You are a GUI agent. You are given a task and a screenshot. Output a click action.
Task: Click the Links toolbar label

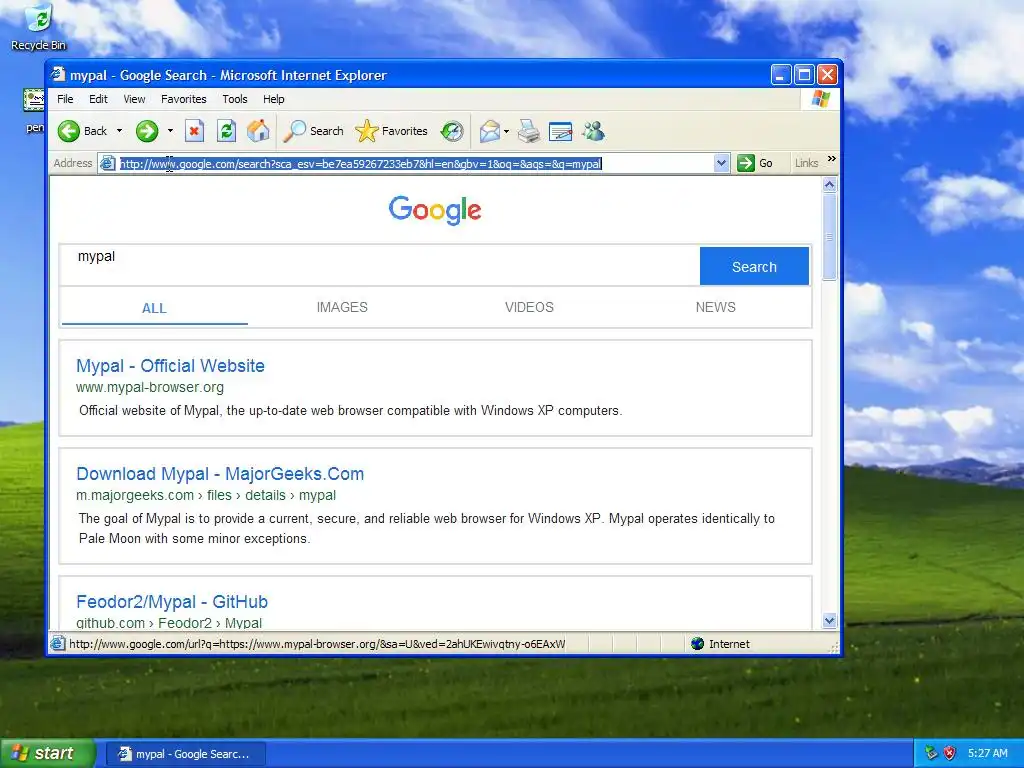point(807,163)
